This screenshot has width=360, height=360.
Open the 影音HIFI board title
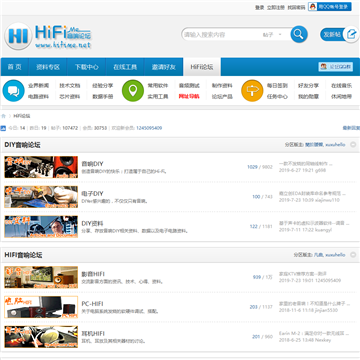pos(93,274)
